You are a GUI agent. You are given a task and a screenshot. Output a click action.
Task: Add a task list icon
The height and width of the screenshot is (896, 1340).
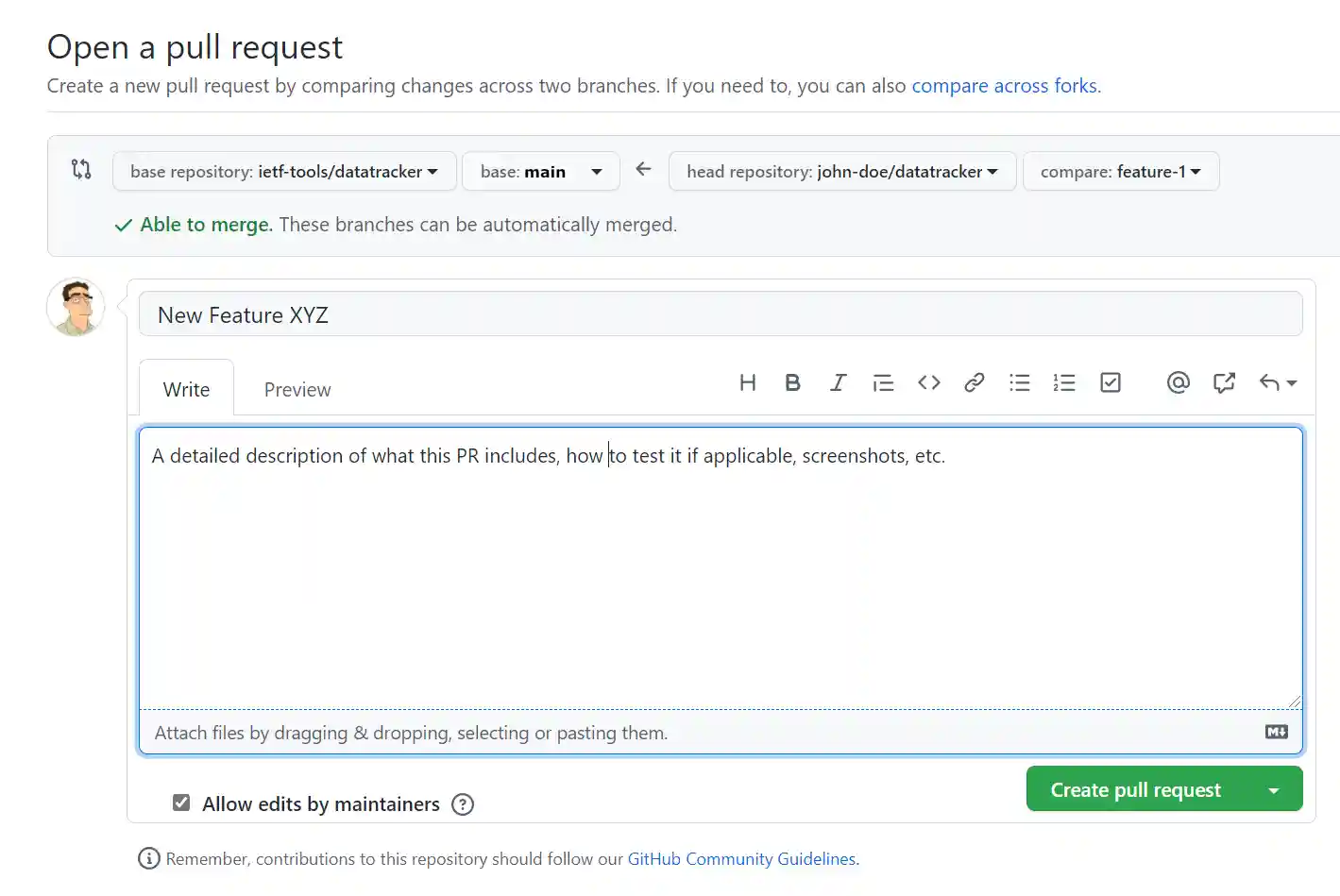tap(1111, 382)
